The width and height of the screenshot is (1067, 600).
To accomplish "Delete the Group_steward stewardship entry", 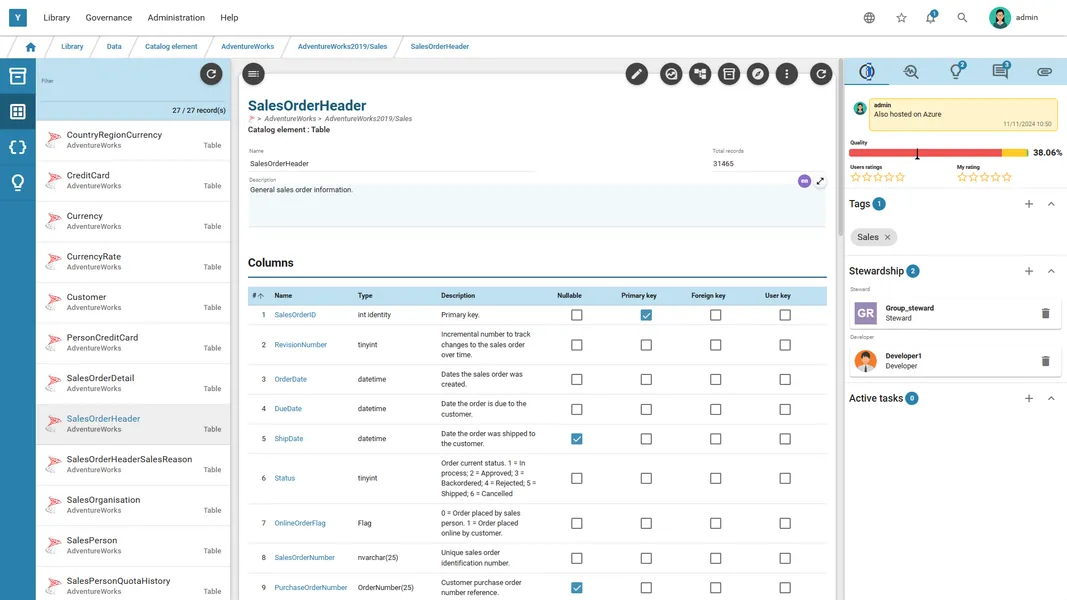I will coord(1045,314).
